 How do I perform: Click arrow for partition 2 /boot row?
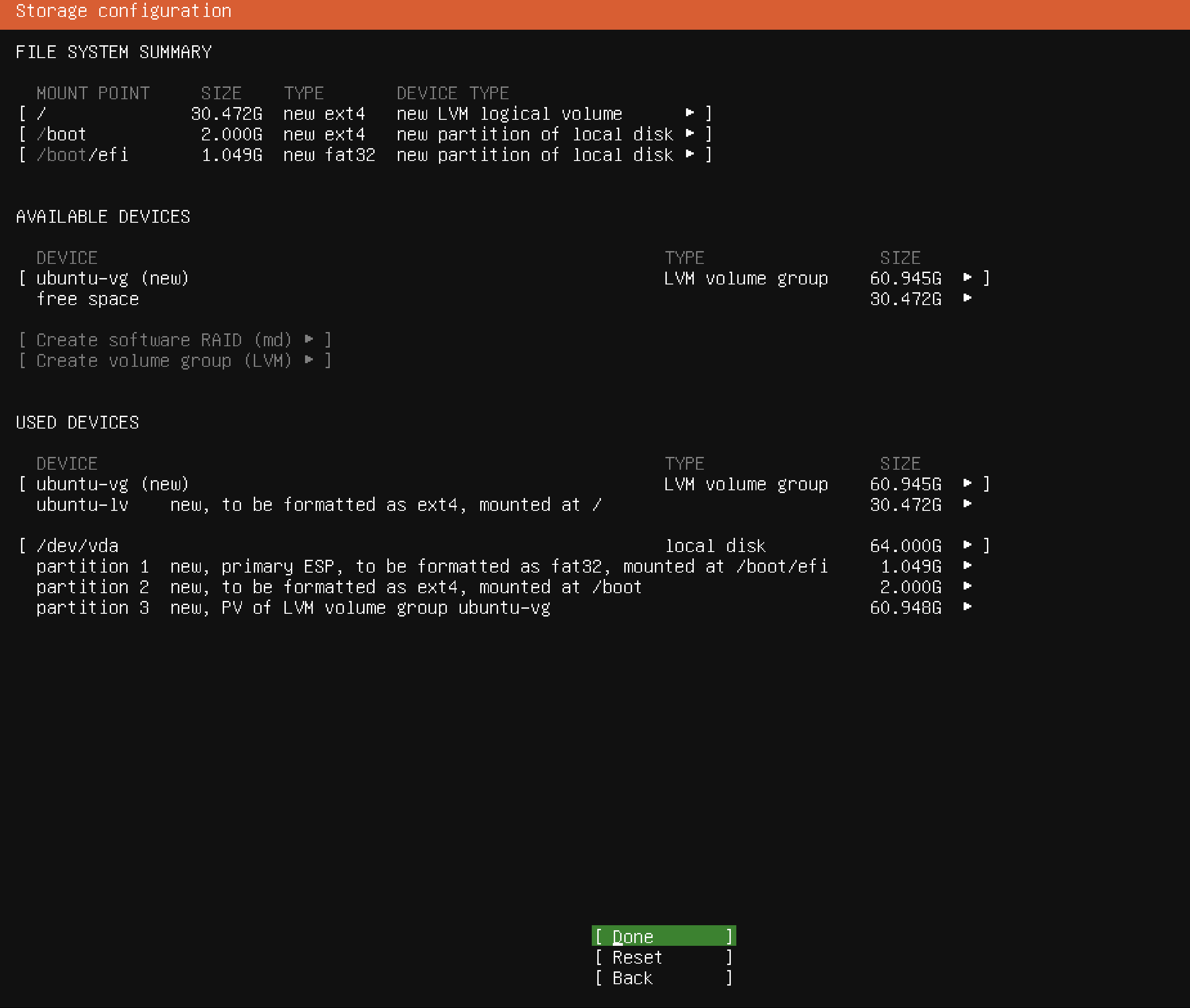[967, 586]
